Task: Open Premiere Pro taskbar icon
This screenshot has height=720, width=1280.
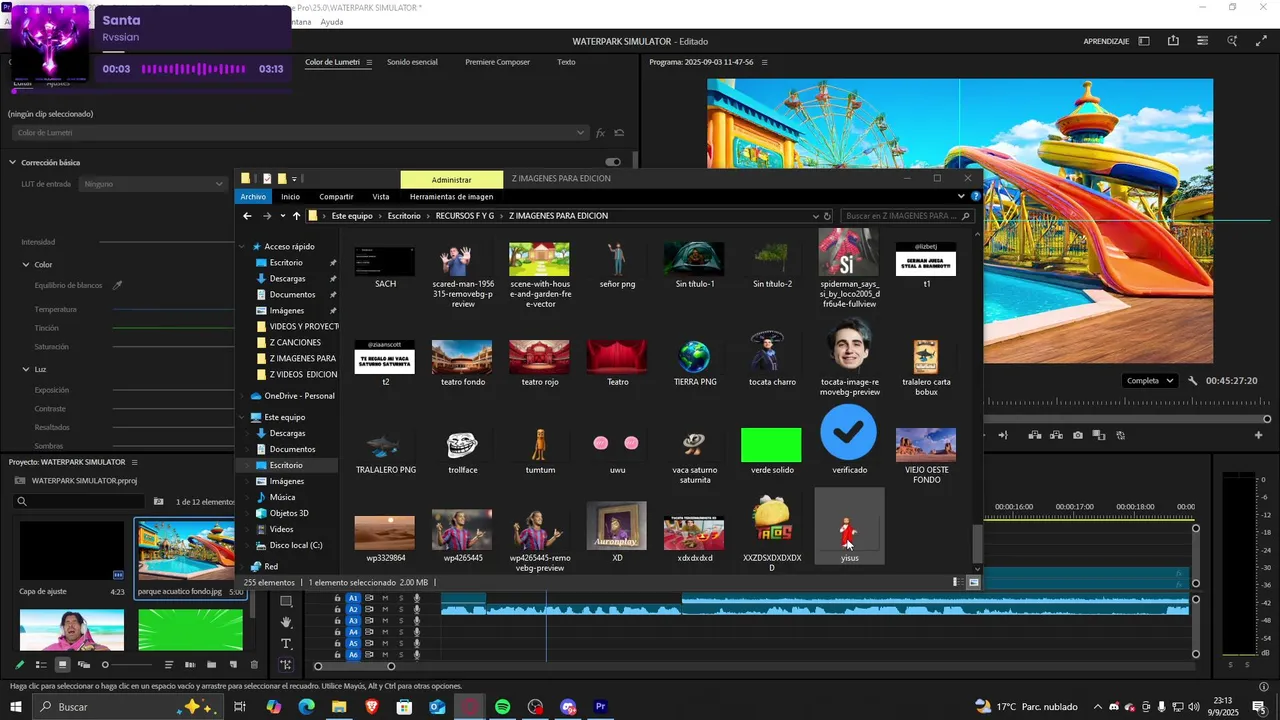Action: coord(601,707)
